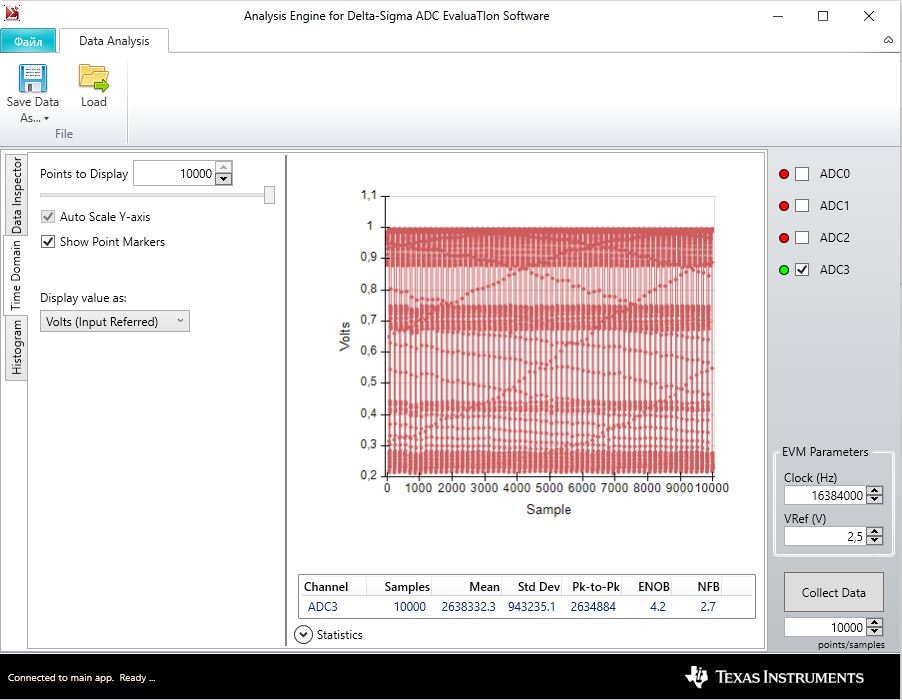Click the red status indicator for ADC2

(783, 238)
